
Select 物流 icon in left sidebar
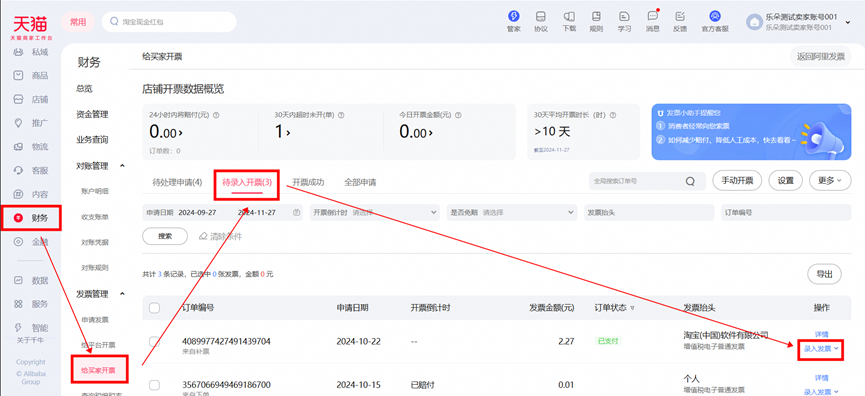(19, 147)
